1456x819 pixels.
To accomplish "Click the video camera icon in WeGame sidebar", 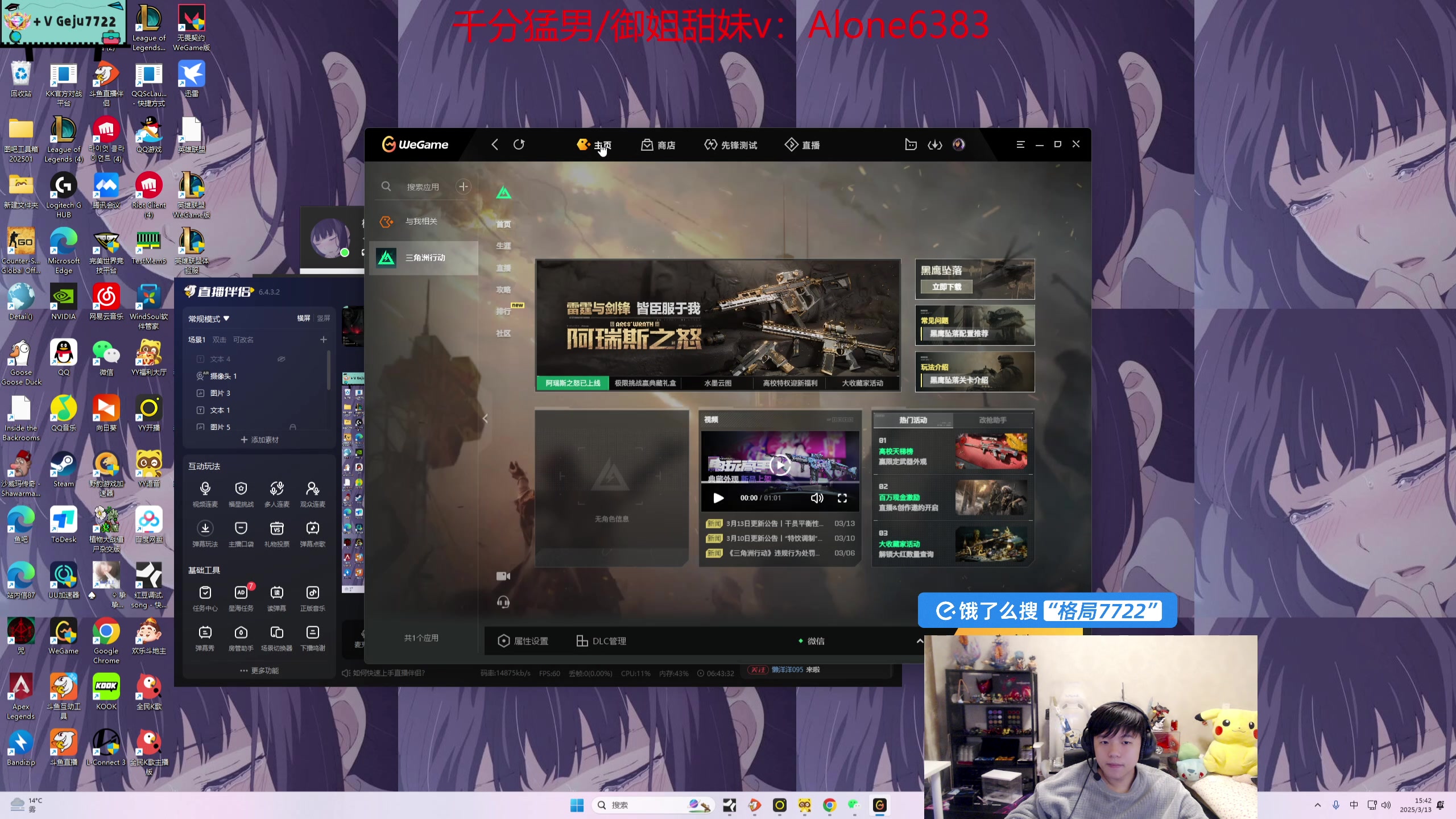I will point(503,576).
